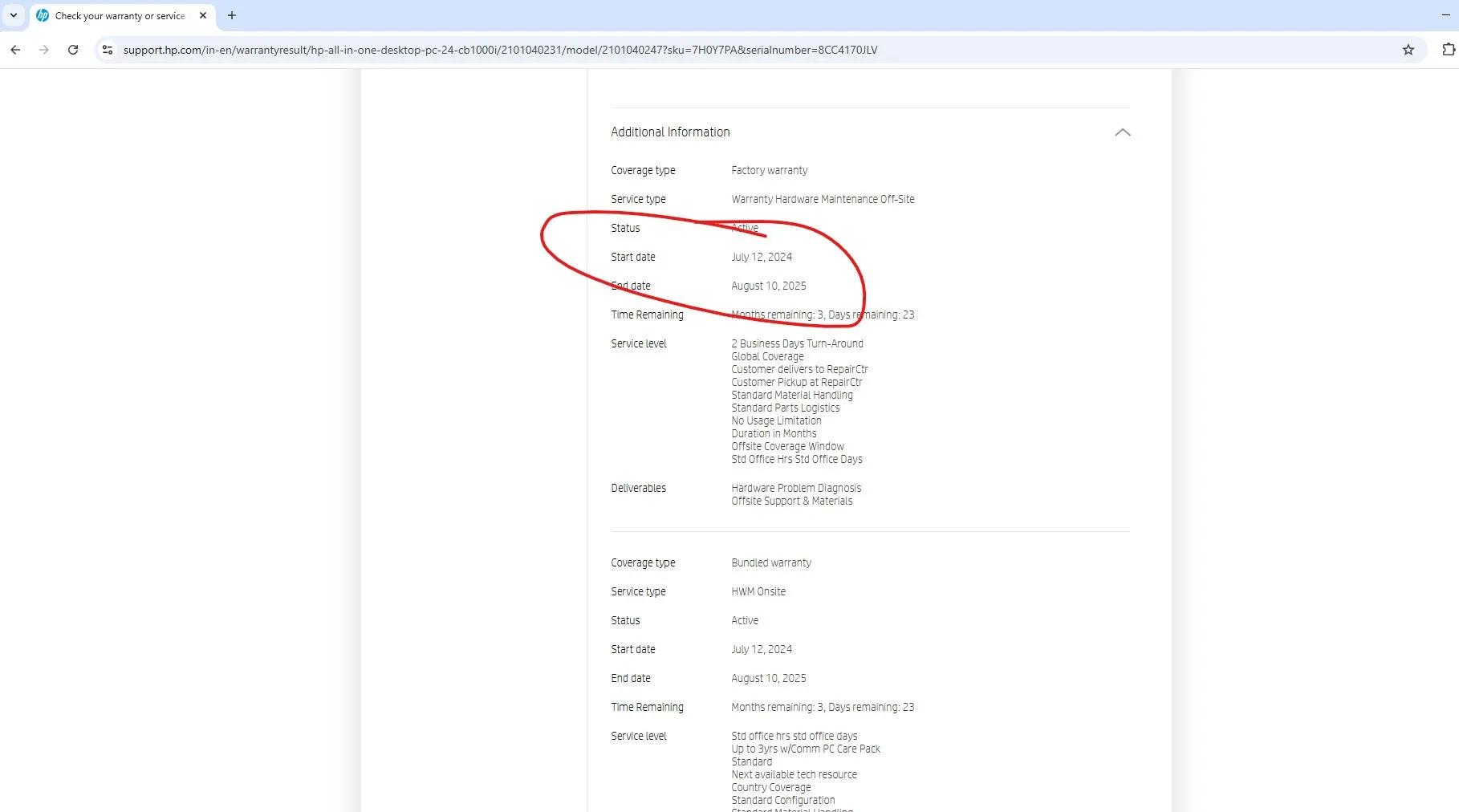
Task: Click the browser forward arrow
Action: pos(44,50)
